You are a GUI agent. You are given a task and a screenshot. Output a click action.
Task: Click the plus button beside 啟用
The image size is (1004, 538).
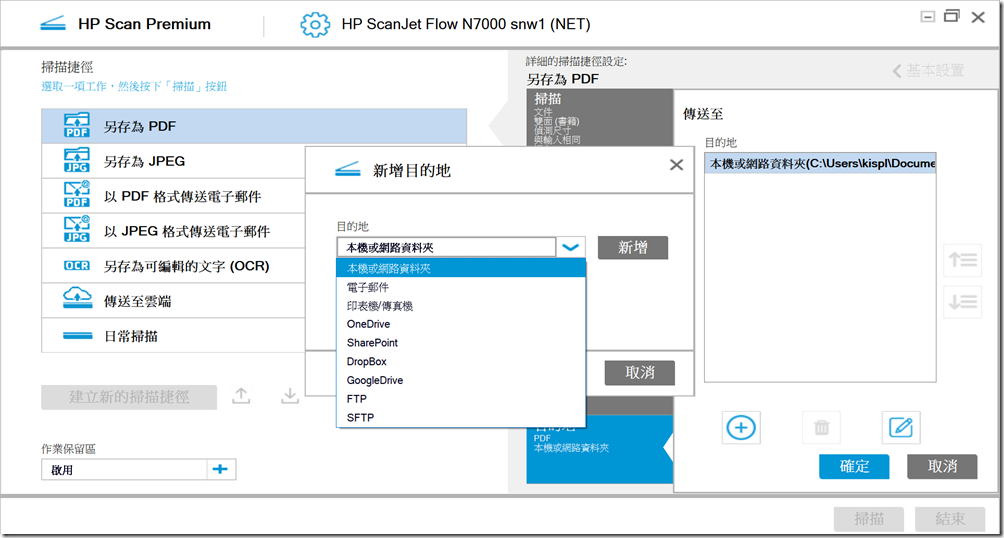221,469
